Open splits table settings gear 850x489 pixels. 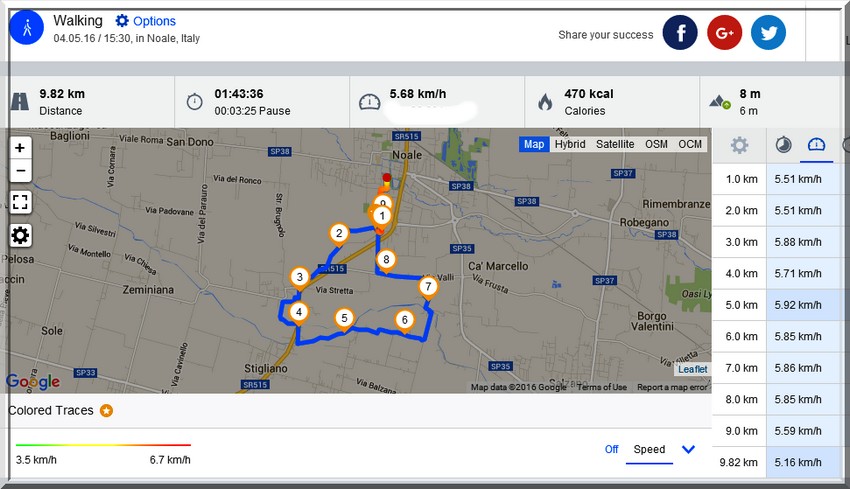tap(739, 145)
